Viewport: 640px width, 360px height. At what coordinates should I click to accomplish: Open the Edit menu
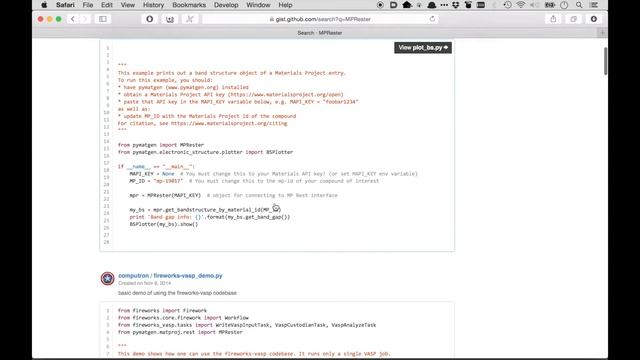click(107, 5)
